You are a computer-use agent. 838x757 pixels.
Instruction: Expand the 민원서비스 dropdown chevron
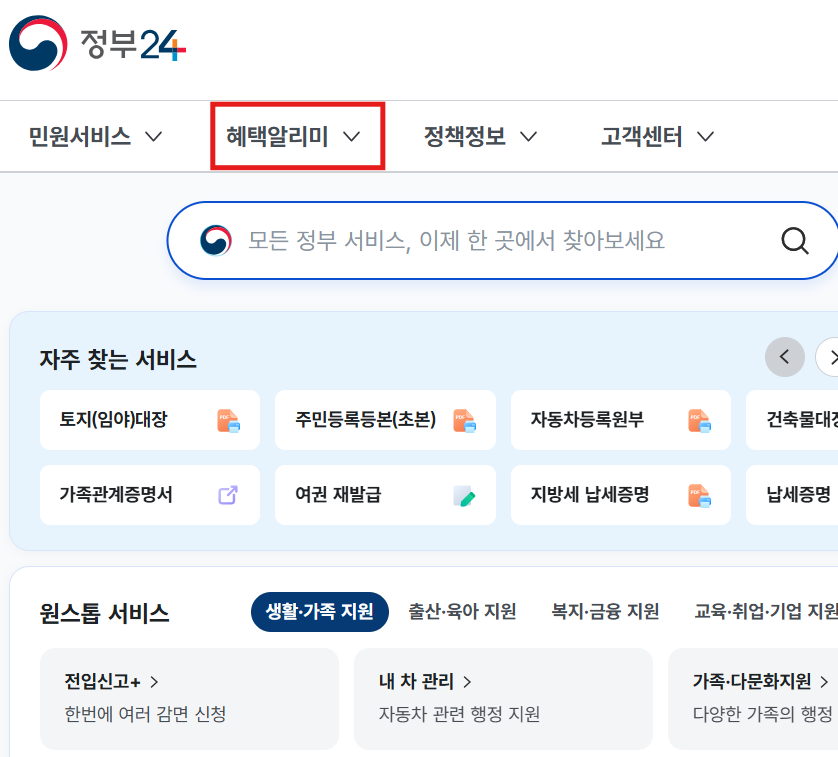[x=154, y=136]
